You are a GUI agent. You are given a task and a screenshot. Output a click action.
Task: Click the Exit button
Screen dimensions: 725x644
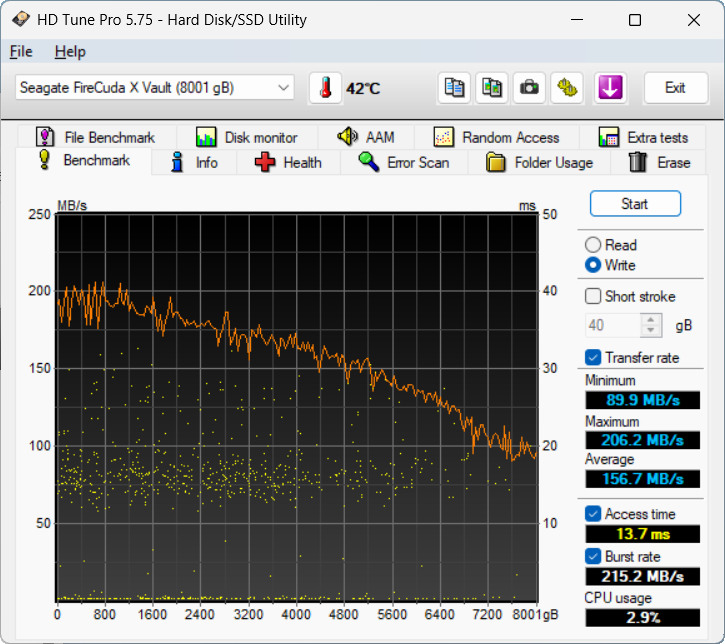point(676,88)
